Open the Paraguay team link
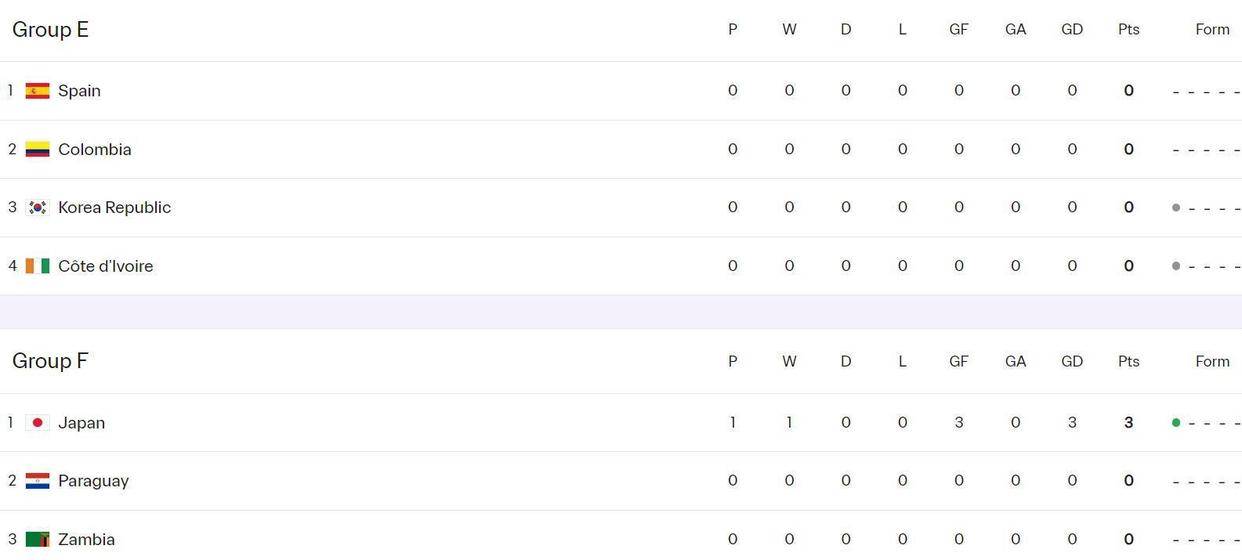 pos(93,481)
